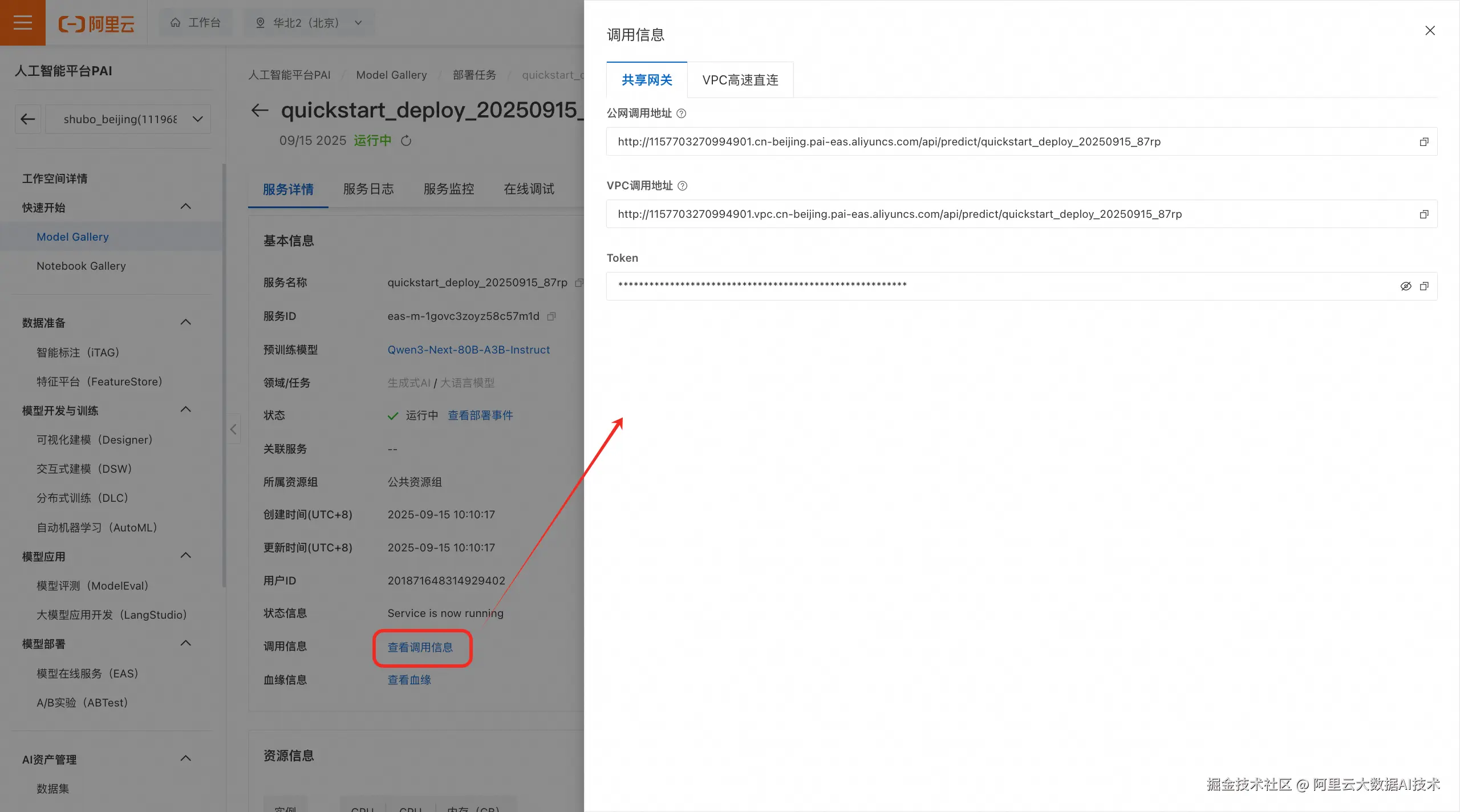The width and height of the screenshot is (1460, 812).
Task: Copy the public network invocation URL
Action: pos(1424,142)
